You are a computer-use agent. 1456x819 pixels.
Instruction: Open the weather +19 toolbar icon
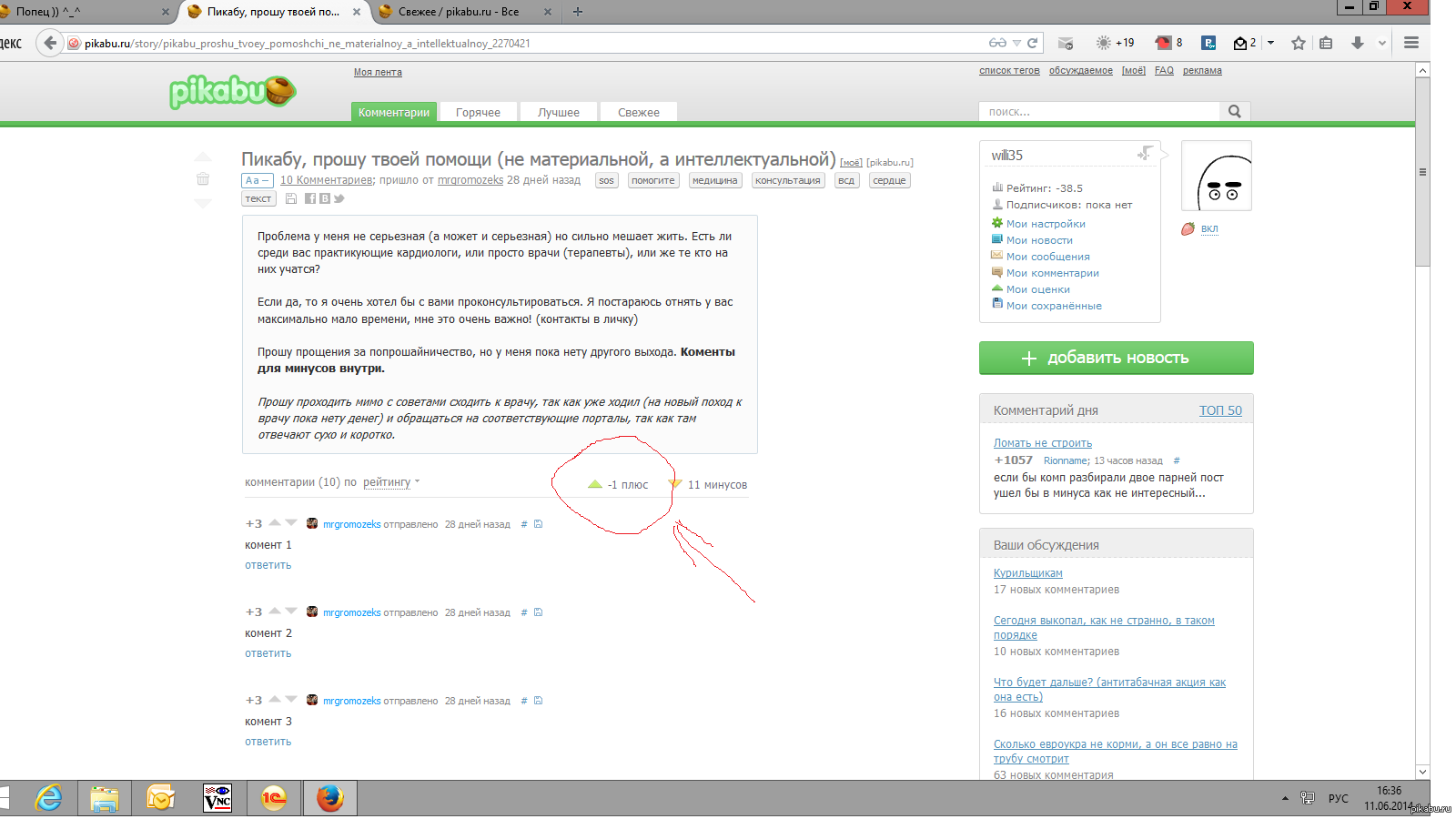tap(1115, 43)
